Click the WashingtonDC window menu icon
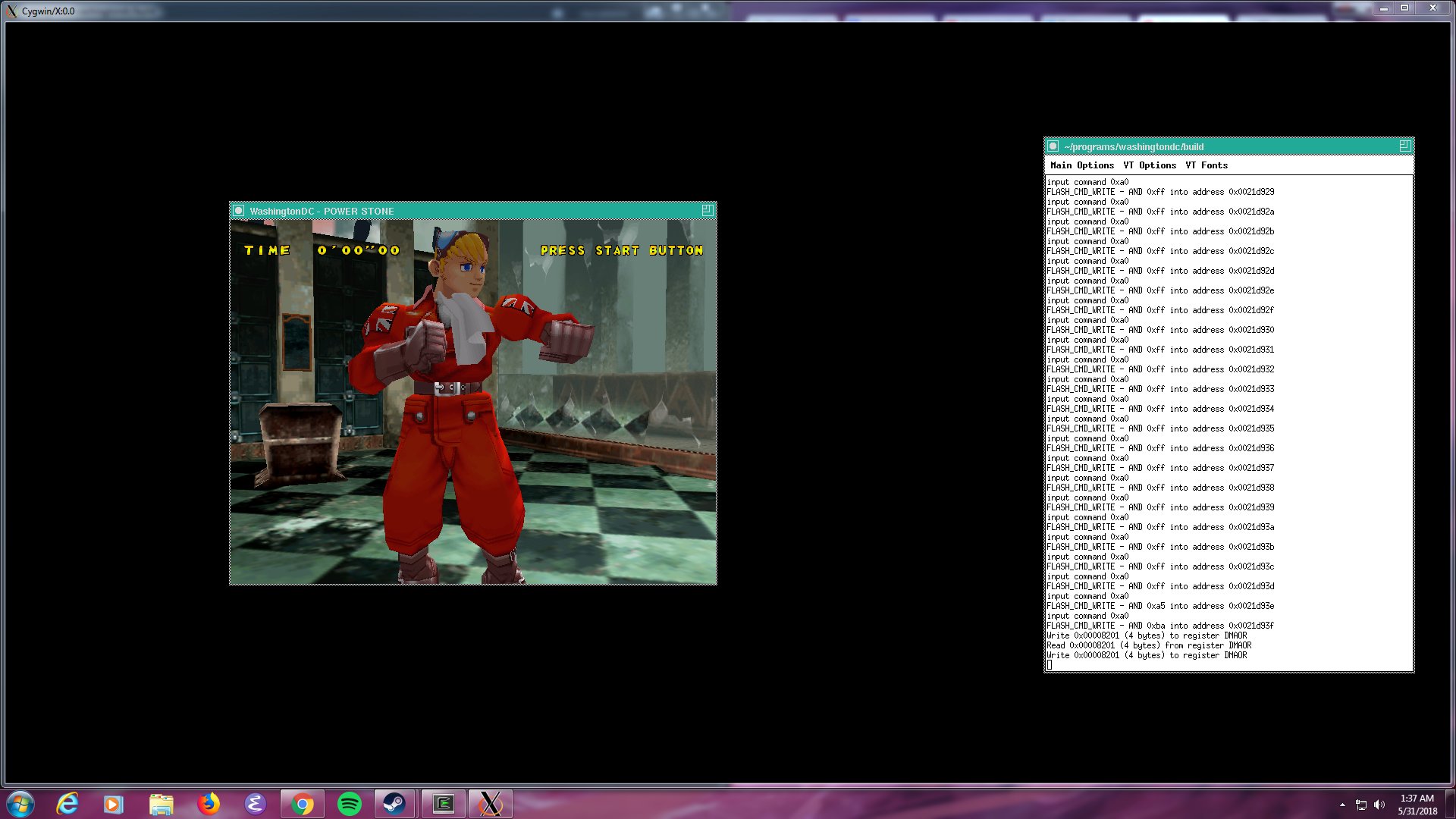1456x819 pixels. pos(238,211)
